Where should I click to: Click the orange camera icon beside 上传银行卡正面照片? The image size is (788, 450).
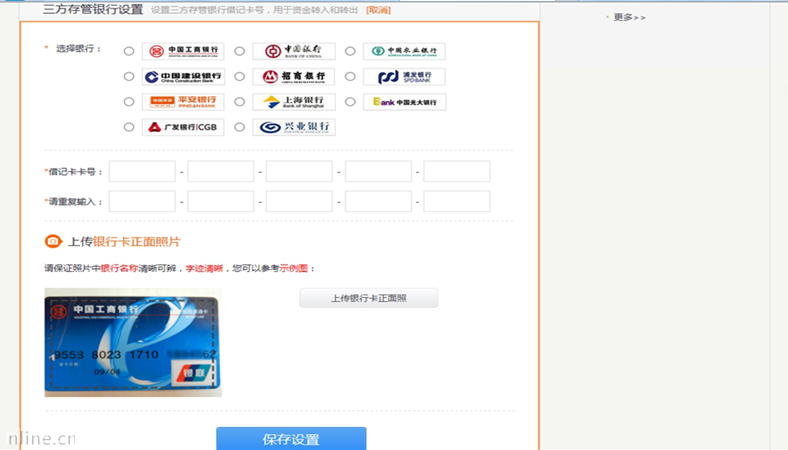coord(53,241)
